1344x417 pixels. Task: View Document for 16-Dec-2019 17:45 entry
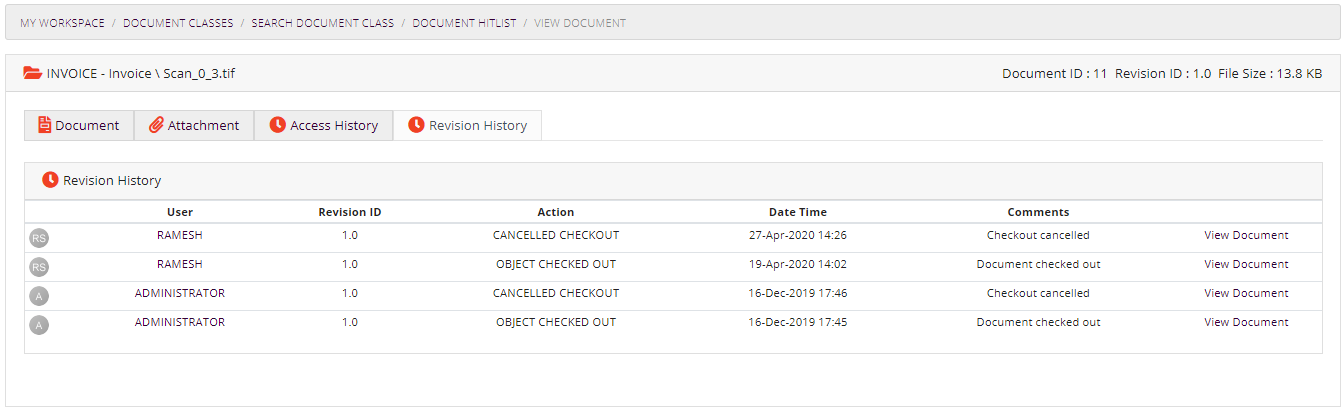(x=1246, y=323)
